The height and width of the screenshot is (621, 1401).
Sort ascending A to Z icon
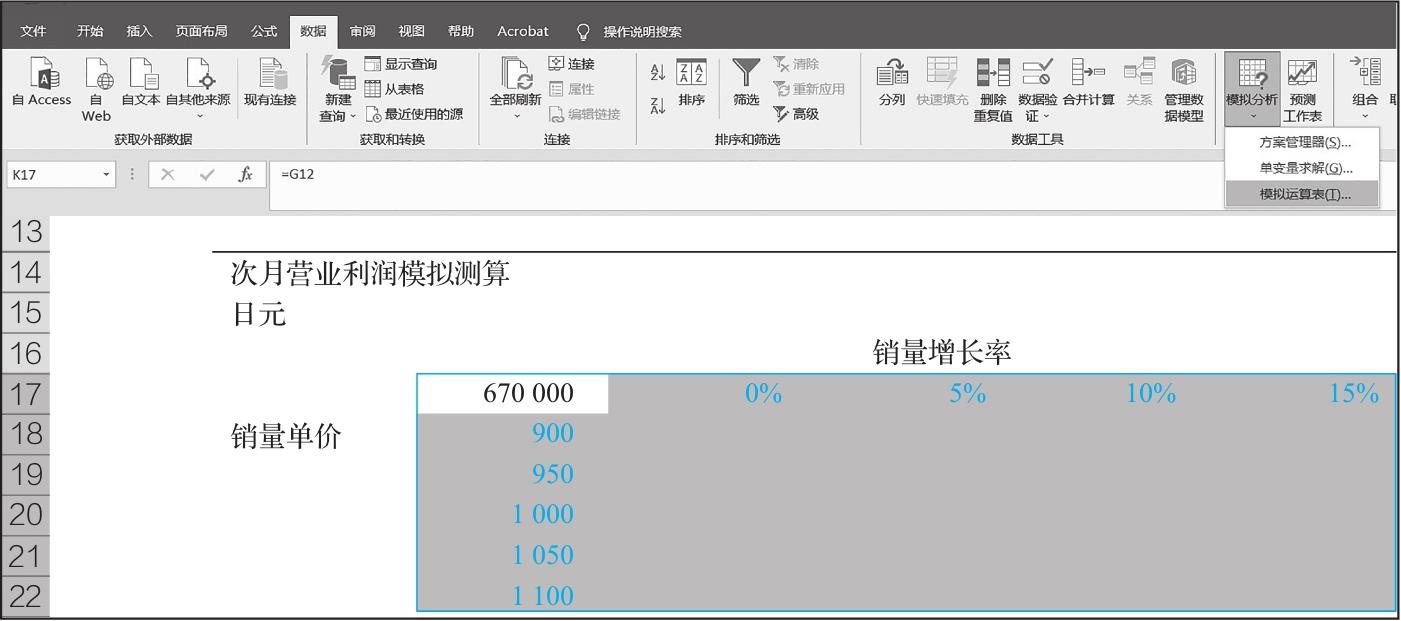[x=657, y=73]
